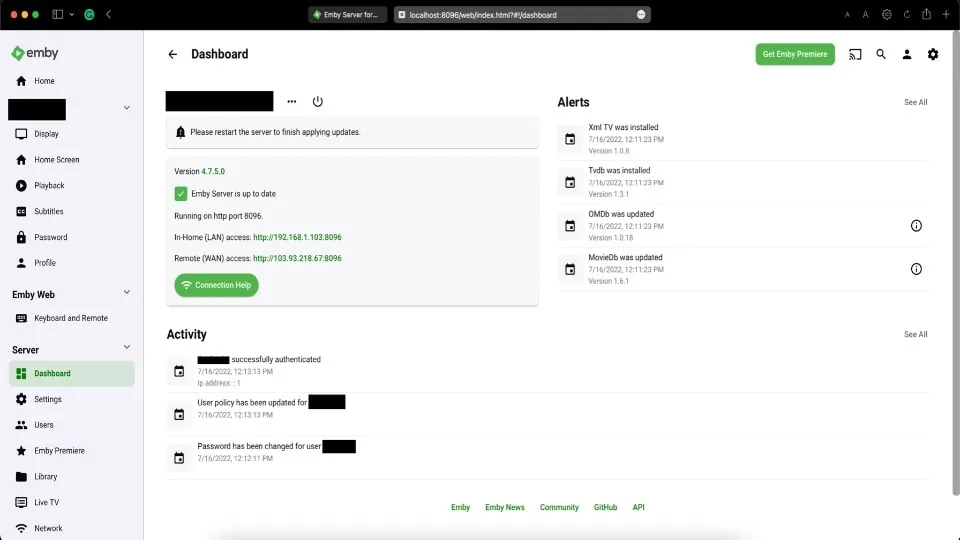Click the Connection Help button
Screen dimensions: 960x540
(x=216, y=285)
